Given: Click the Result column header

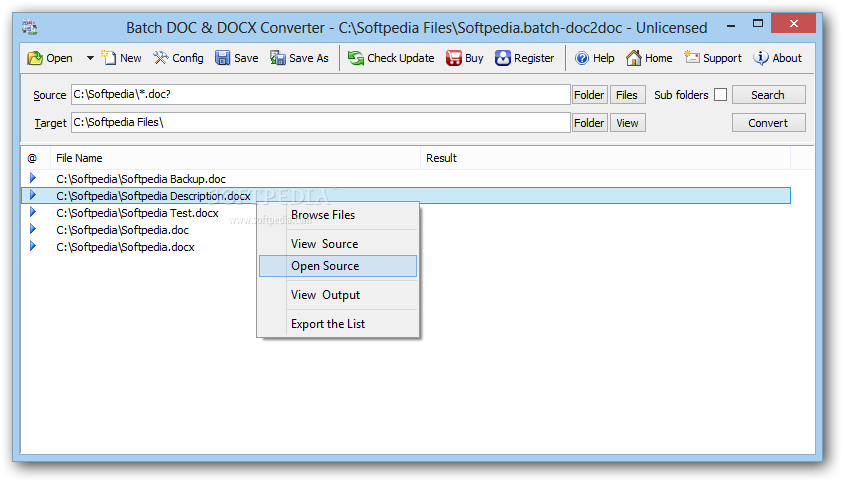Looking at the screenshot, I should point(605,158).
